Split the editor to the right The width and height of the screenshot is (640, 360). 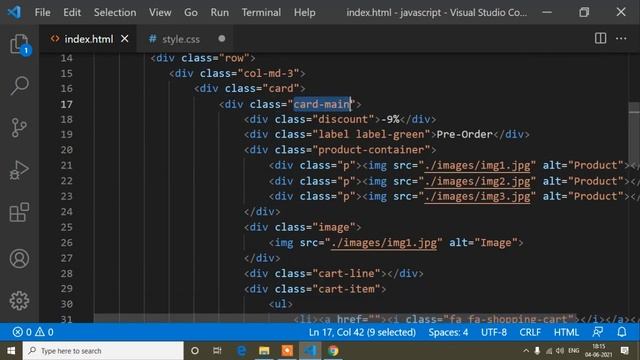coord(600,38)
